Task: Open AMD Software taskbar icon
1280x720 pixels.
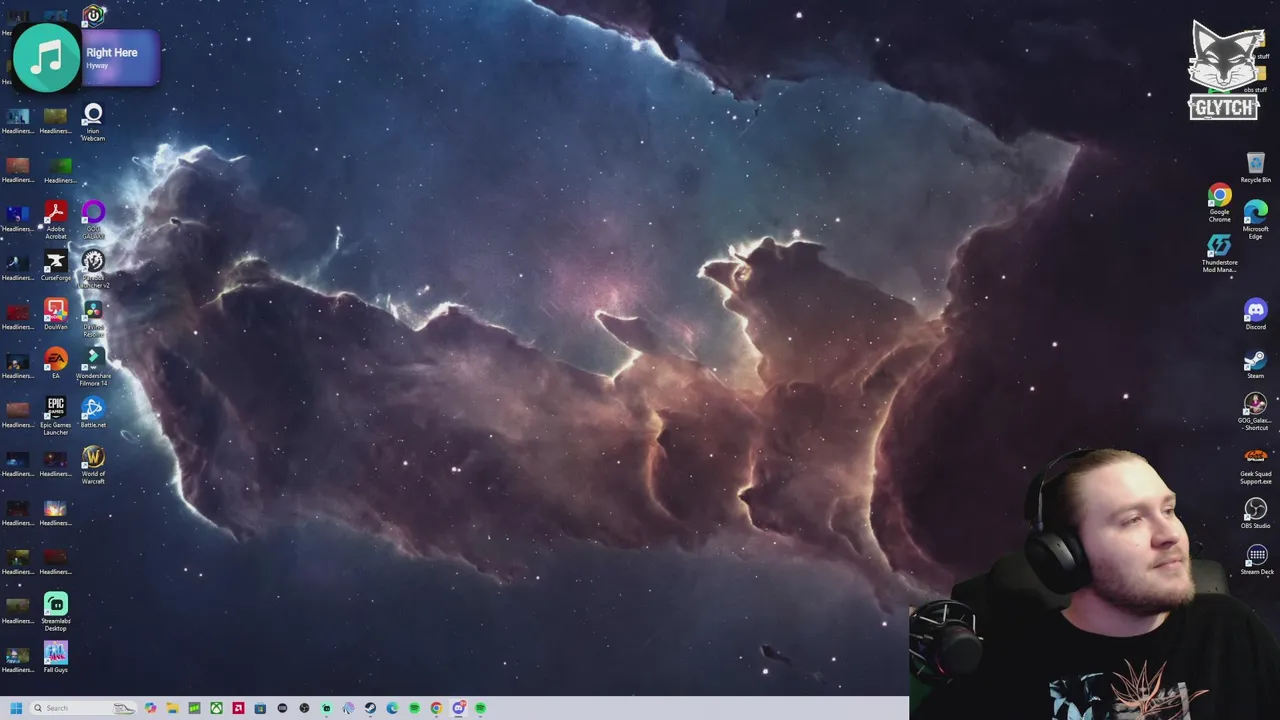Action: tap(238, 708)
